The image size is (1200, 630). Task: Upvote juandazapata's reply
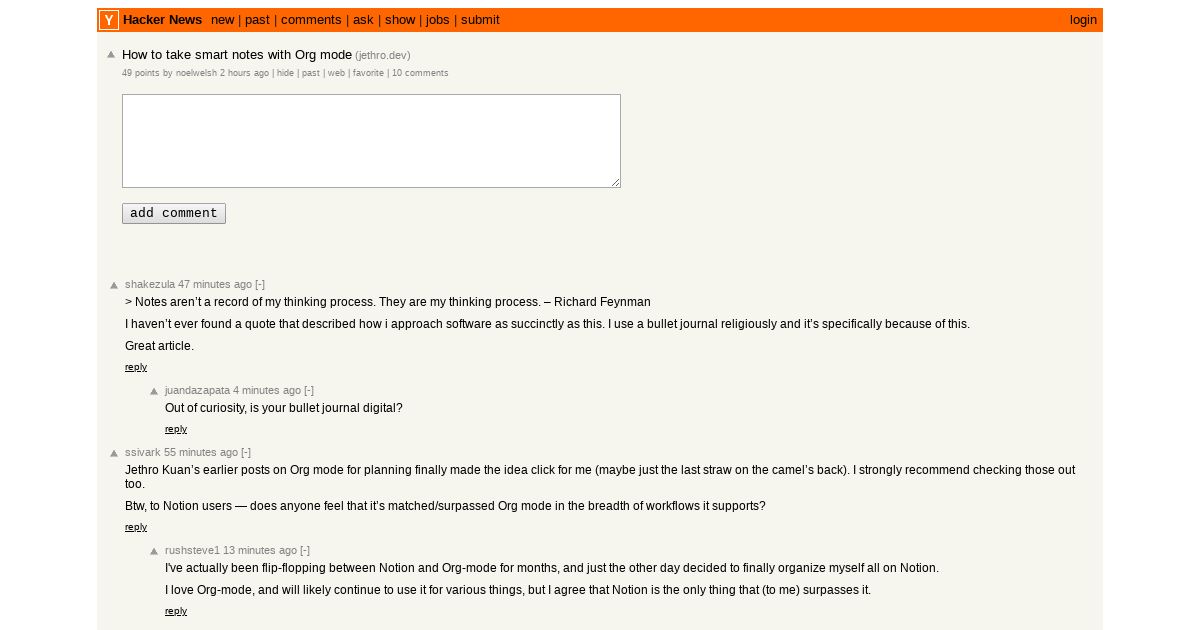(x=154, y=391)
